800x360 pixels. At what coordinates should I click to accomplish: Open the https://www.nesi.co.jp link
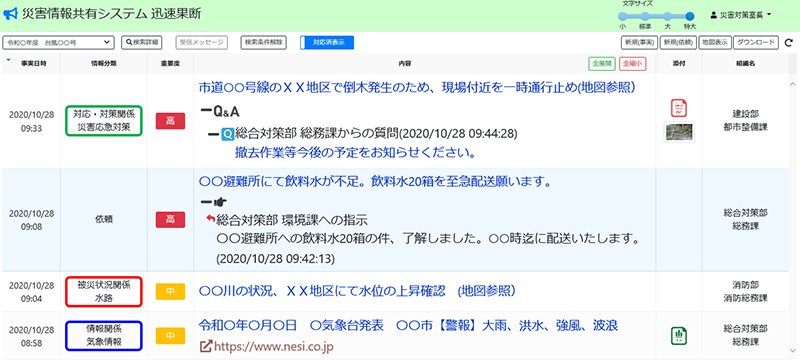[274, 347]
